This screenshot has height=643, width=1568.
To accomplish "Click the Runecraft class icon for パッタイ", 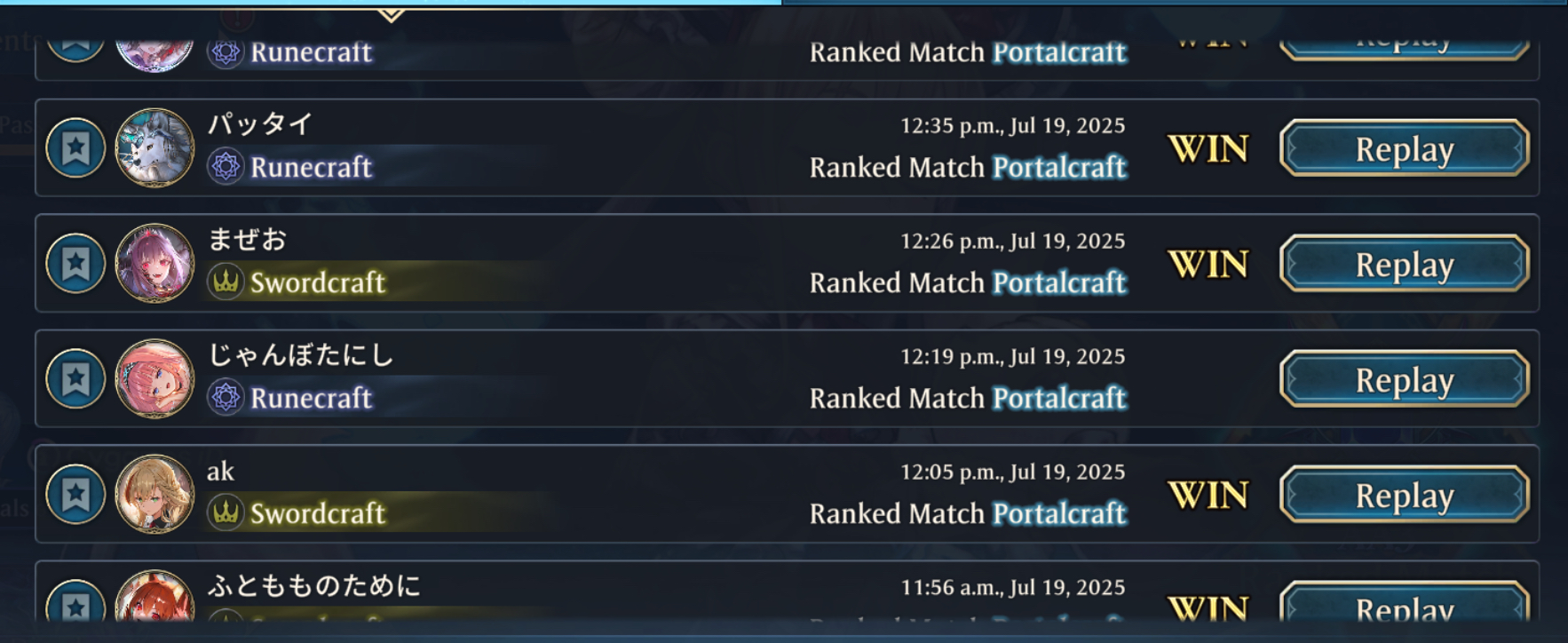I will (226, 166).
